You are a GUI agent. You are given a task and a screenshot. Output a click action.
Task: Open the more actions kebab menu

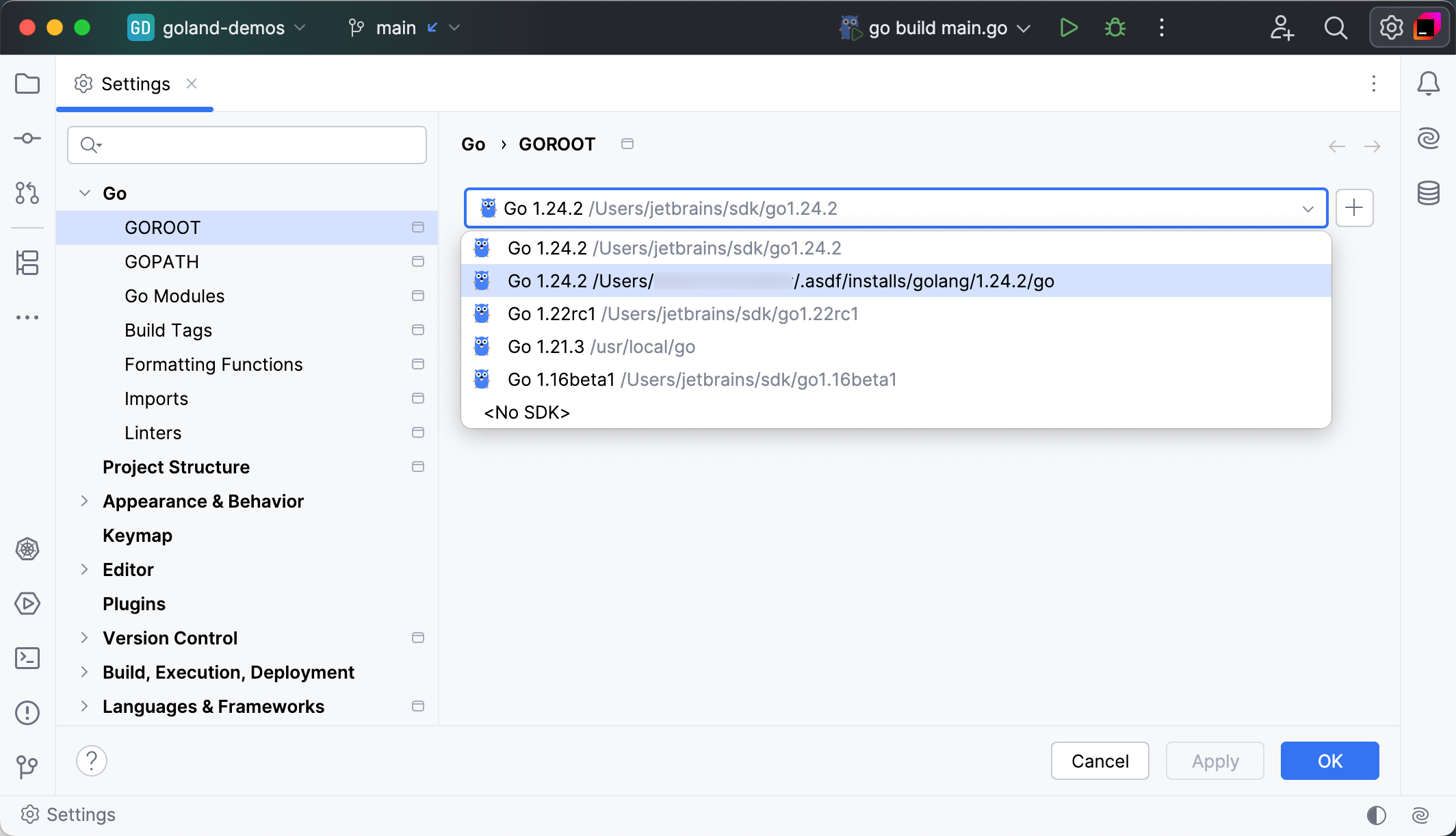tap(1161, 28)
